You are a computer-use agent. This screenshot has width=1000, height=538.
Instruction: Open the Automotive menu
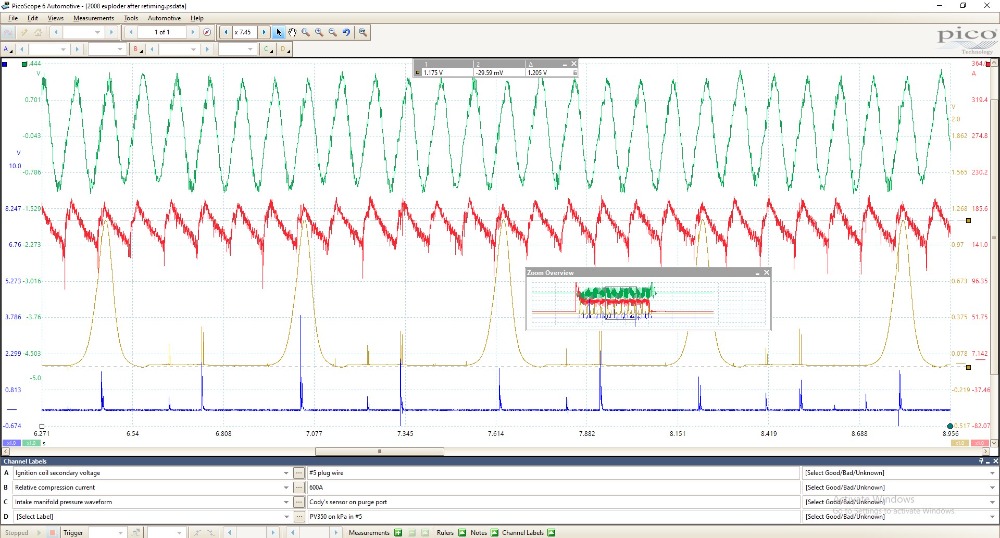164,18
